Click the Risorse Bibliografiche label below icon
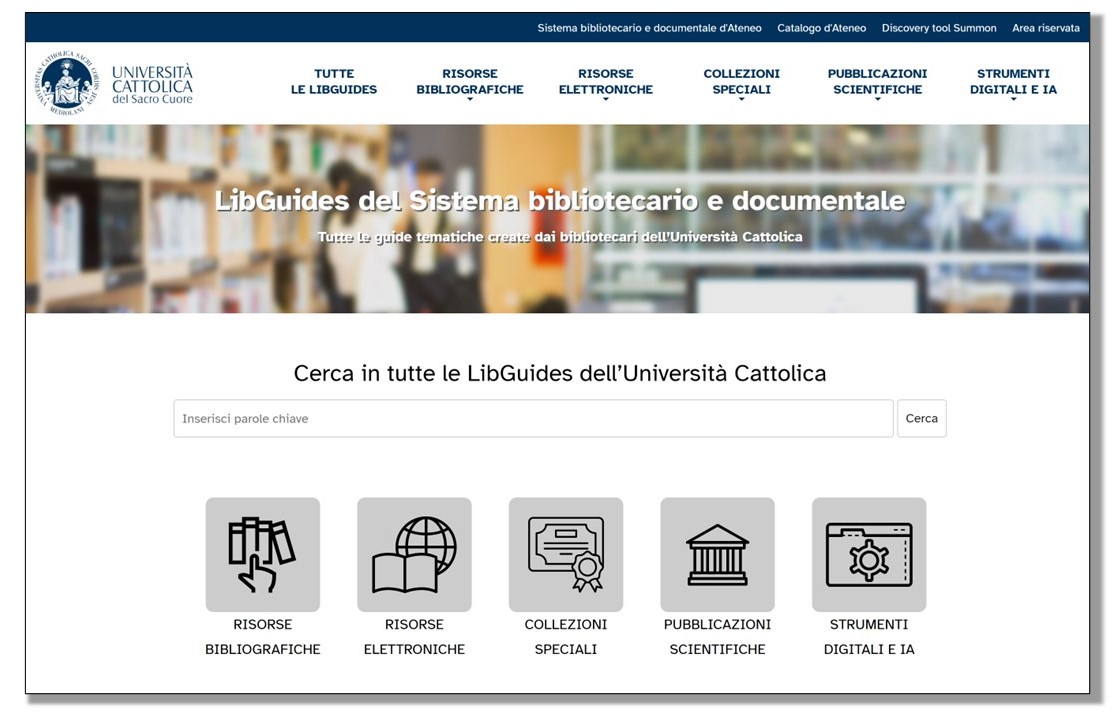The width and height of the screenshot is (1112, 720). pos(262,637)
